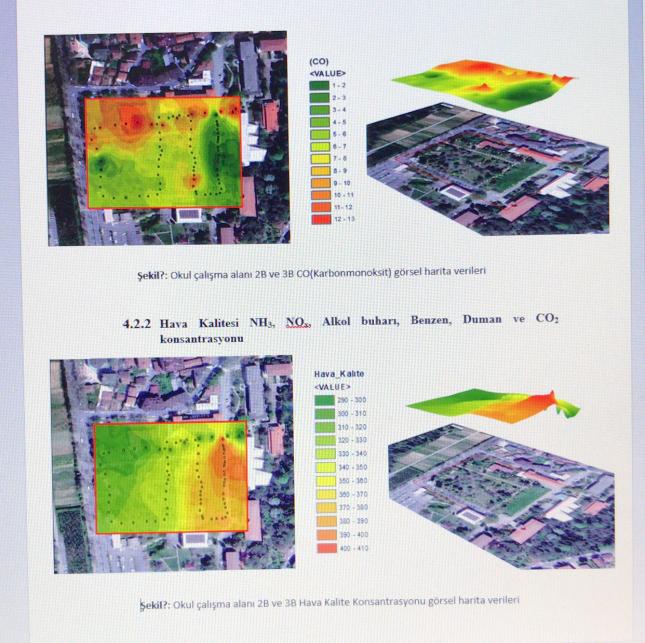Click the Hava_Kalite legend title
645x643 pixels.
[339, 373]
